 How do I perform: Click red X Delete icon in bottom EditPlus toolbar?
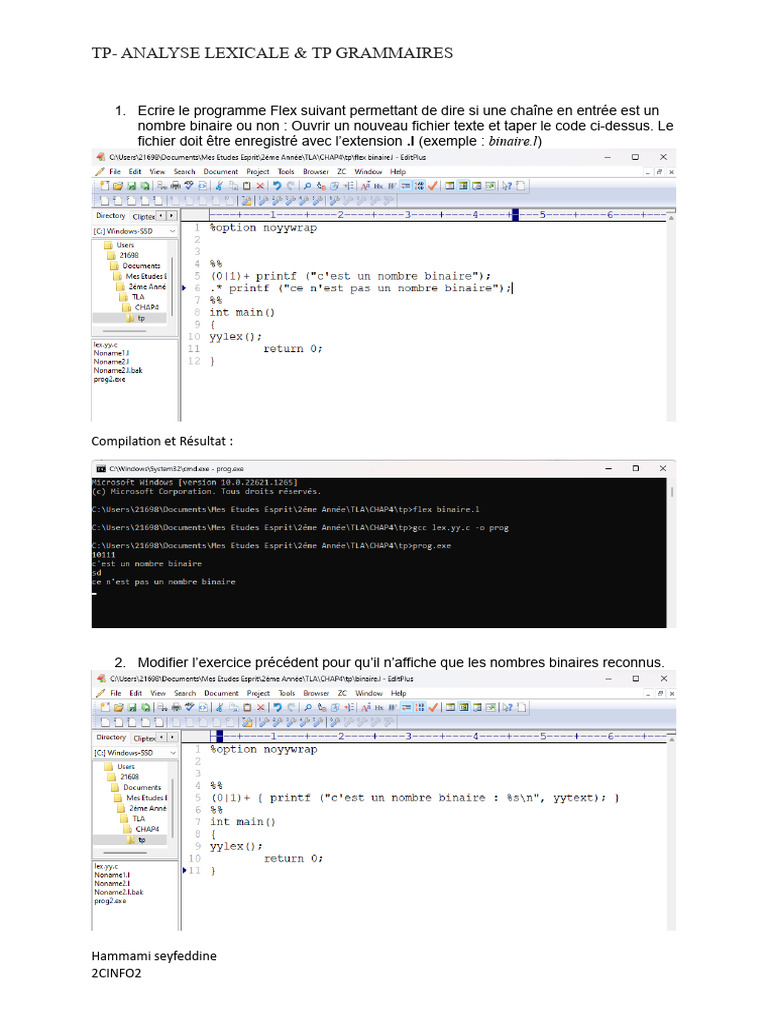tap(261, 707)
